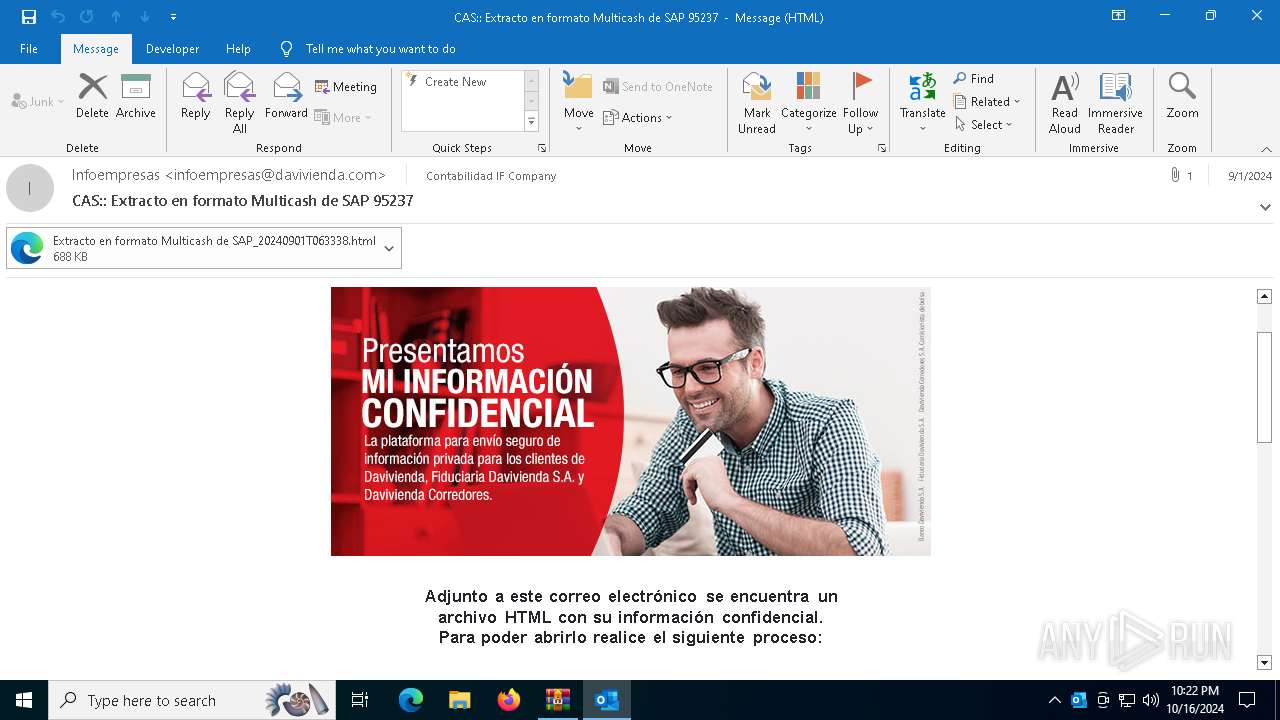Click Send to OneNote
Image resolution: width=1280 pixels, height=720 pixels.
[x=658, y=87]
